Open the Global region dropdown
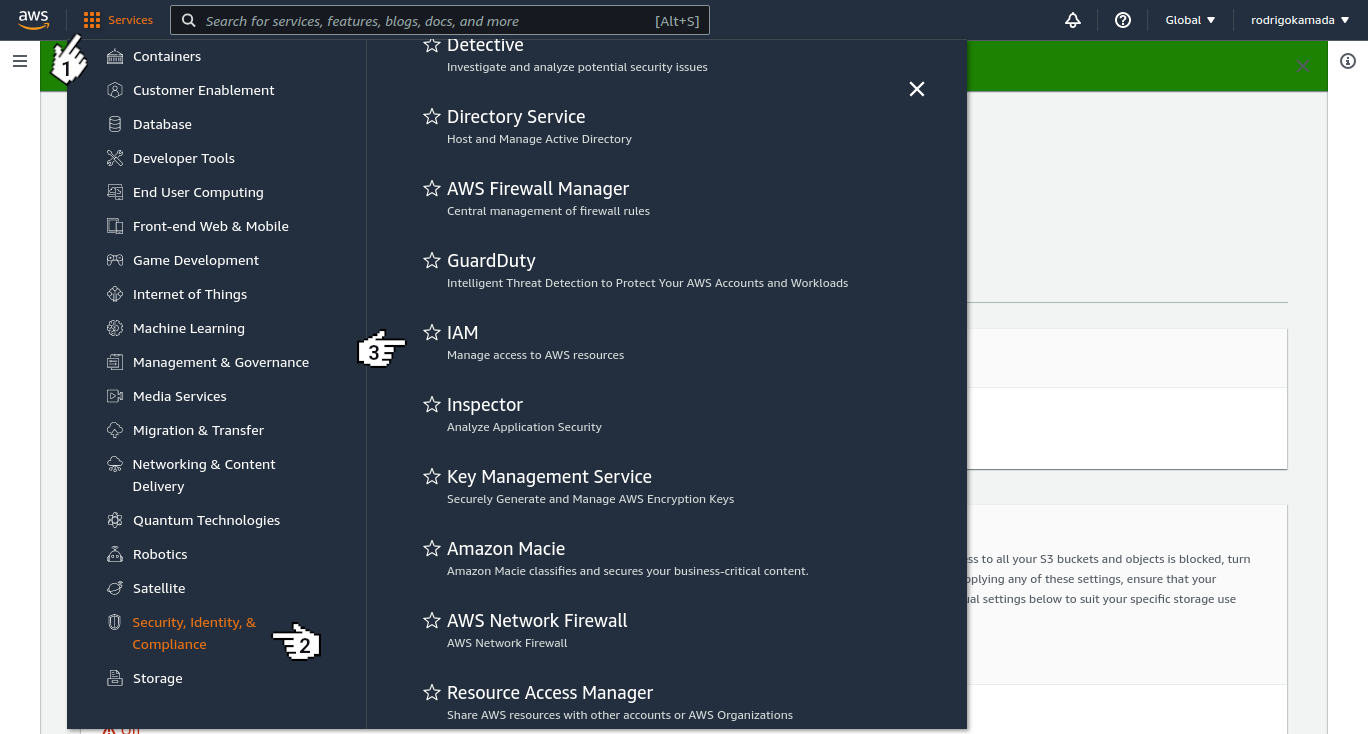This screenshot has height=734, width=1368. [1189, 20]
